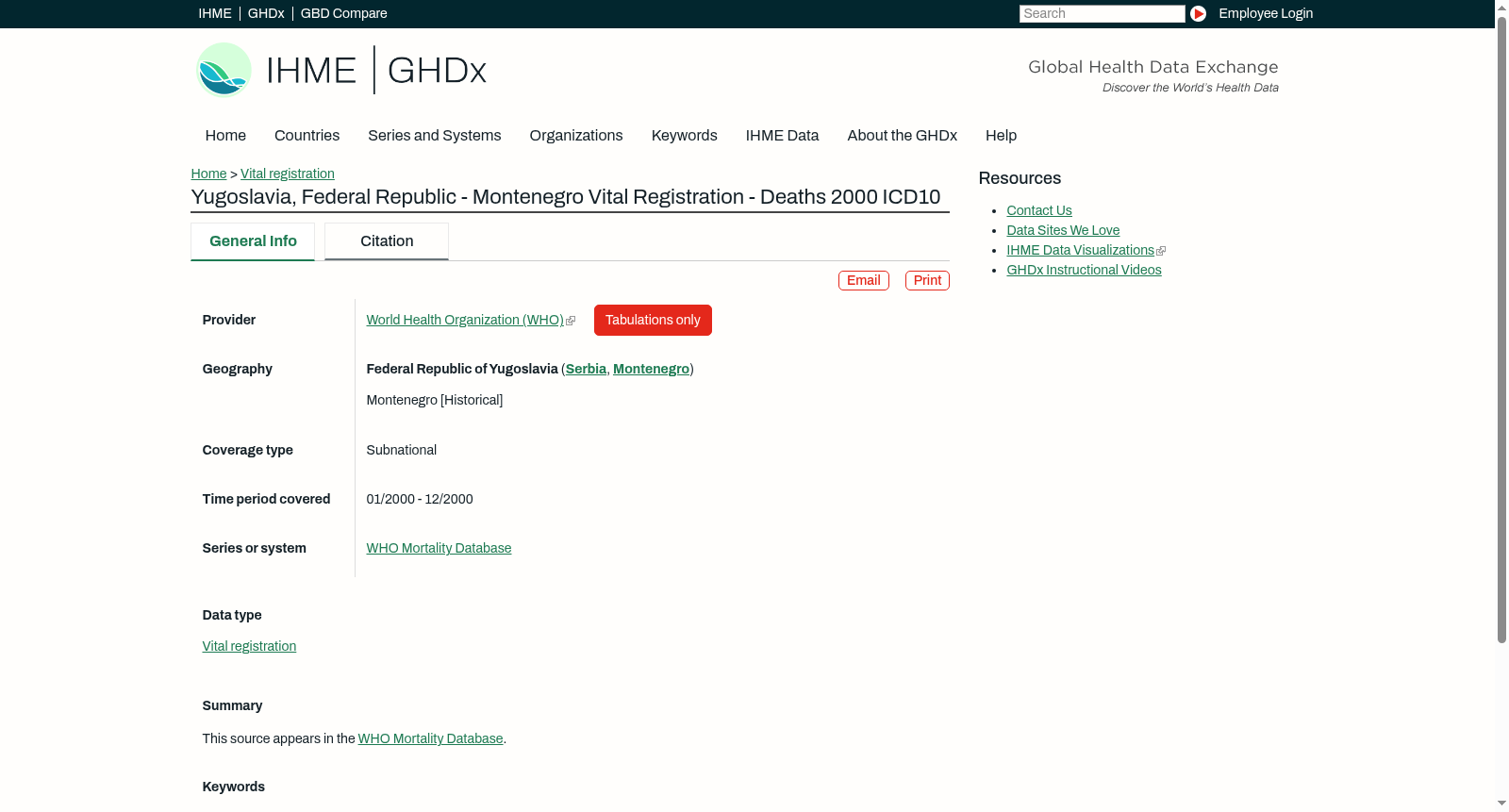Open Vital registration data type link

click(x=249, y=646)
